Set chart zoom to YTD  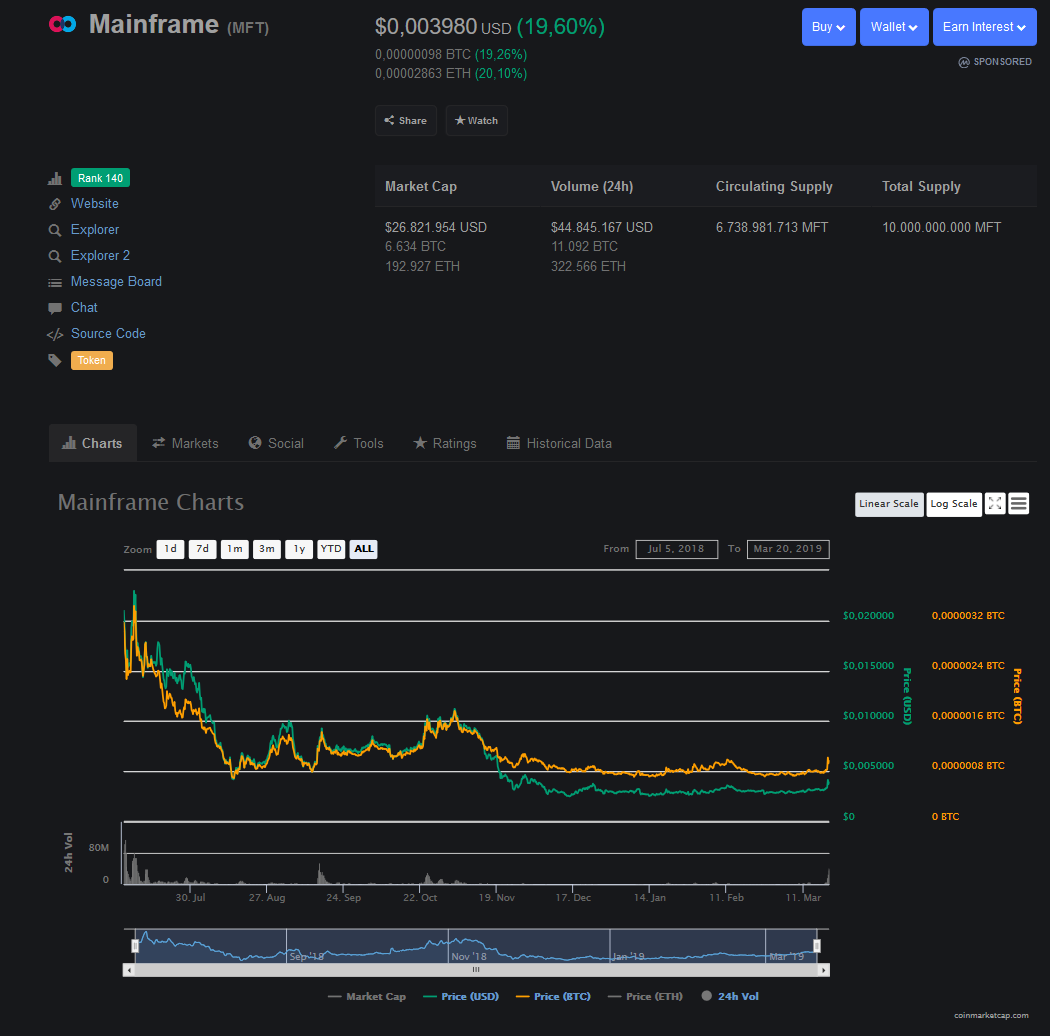331,549
